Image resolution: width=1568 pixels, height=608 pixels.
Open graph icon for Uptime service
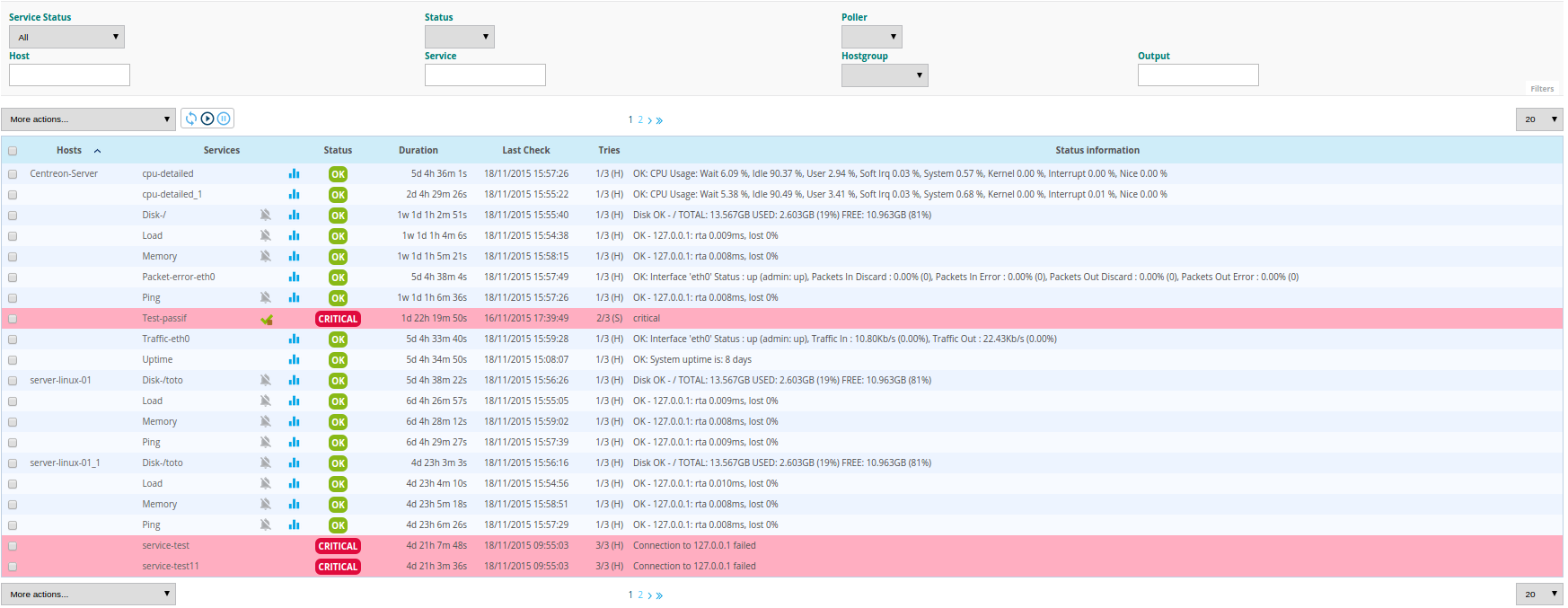point(294,359)
